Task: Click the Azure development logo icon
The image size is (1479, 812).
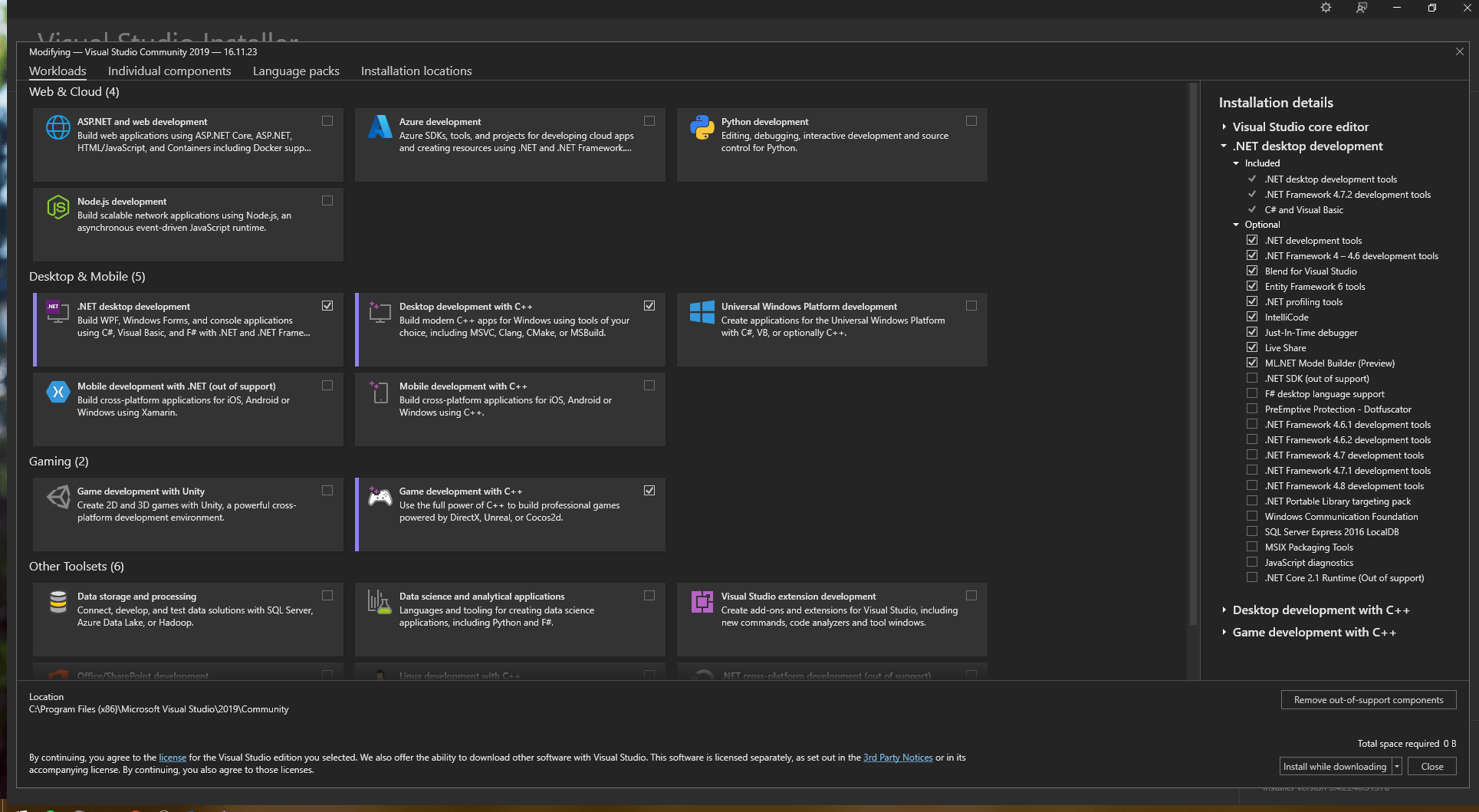Action: 380,127
